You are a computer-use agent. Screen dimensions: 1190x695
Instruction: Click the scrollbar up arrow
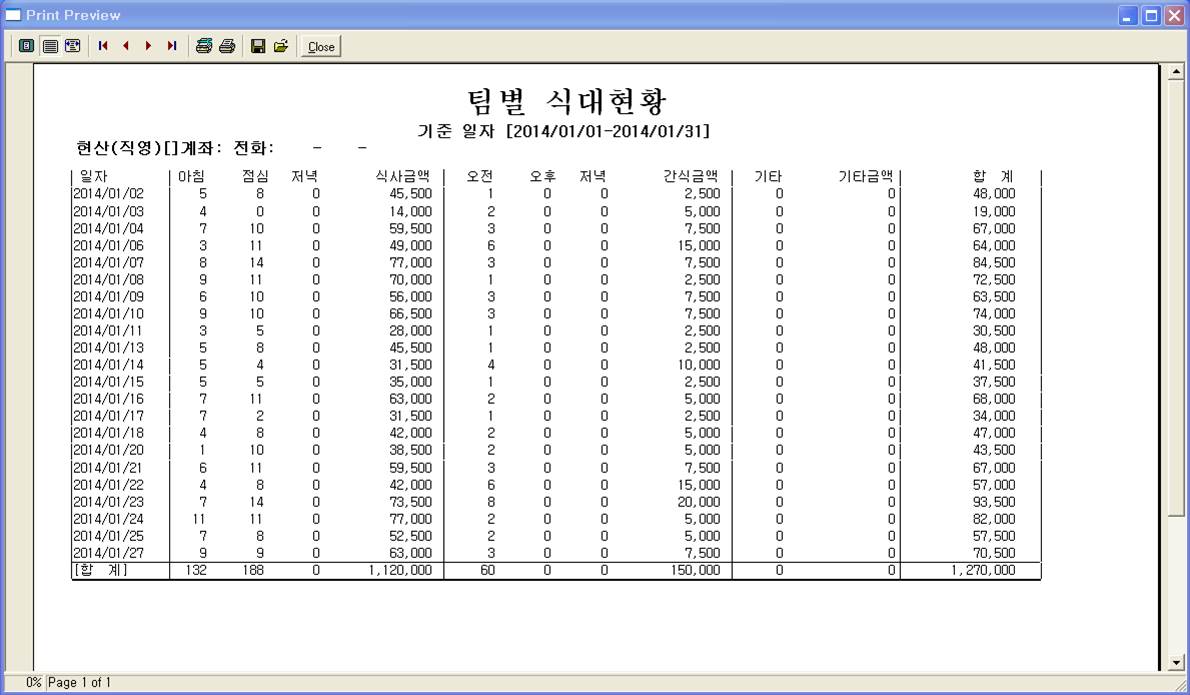tap(1176, 72)
